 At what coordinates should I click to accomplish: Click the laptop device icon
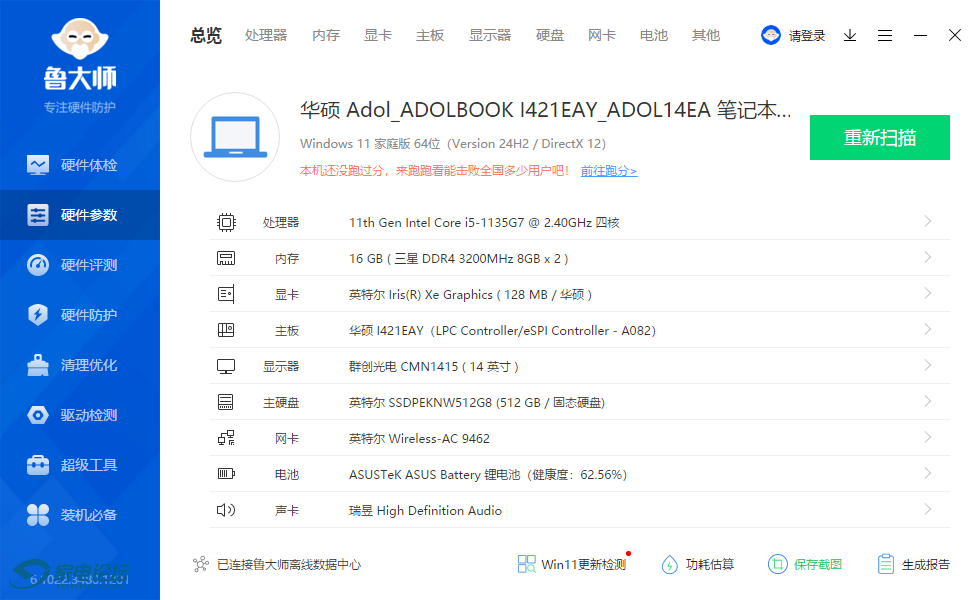pyautogui.click(x=235, y=137)
